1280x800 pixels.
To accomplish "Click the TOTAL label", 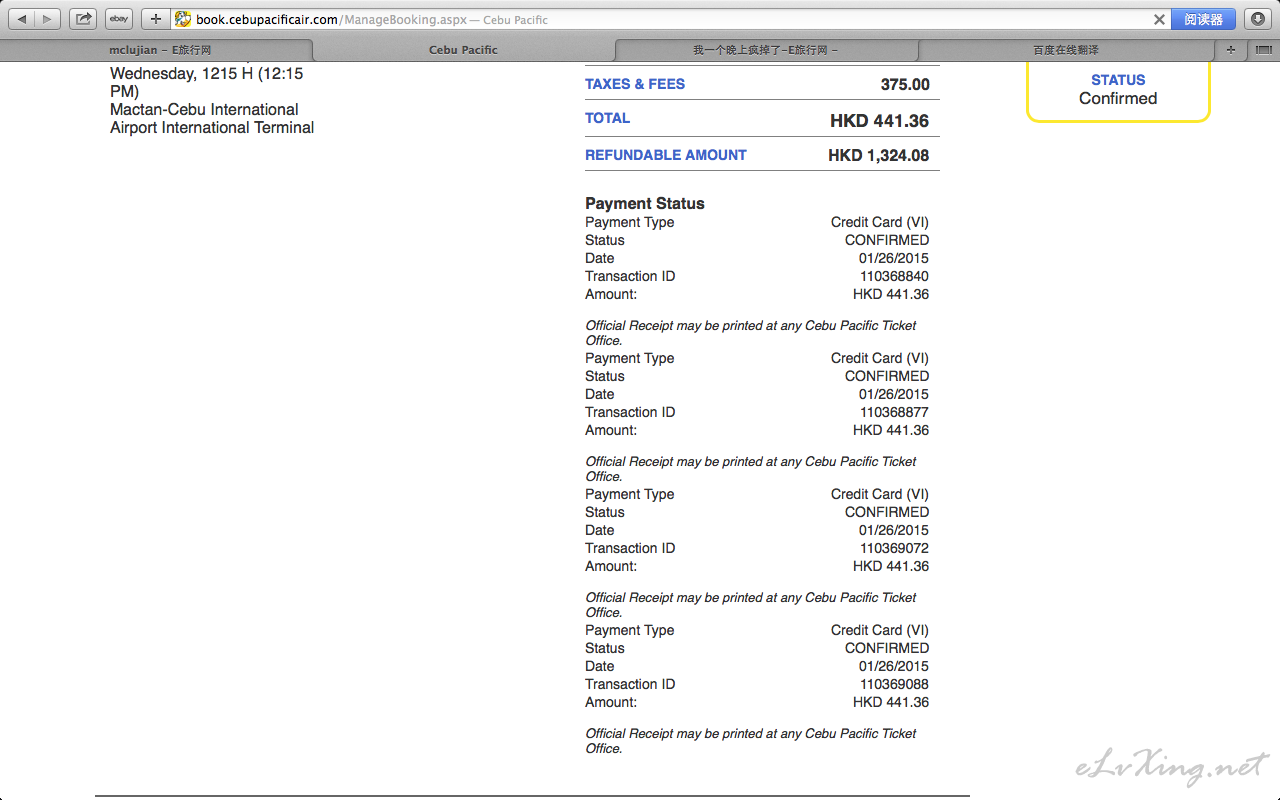I will (607, 118).
